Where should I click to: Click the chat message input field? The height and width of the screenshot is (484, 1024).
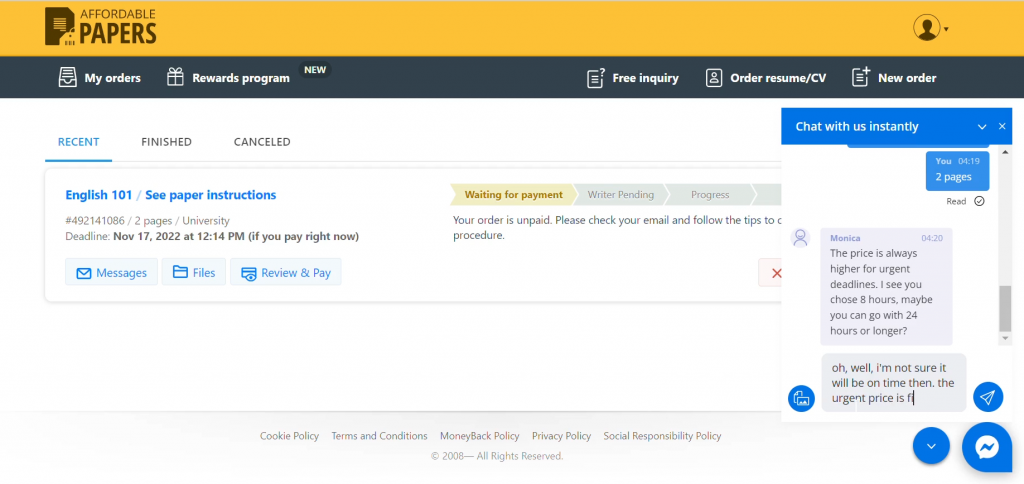click(x=893, y=382)
